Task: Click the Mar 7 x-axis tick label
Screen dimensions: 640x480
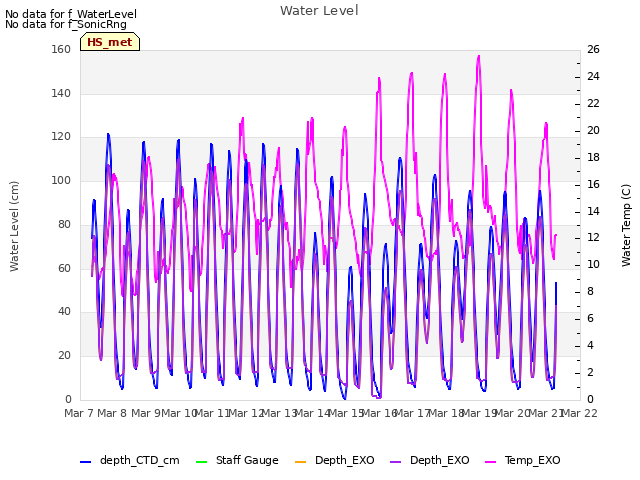Action: [x=80, y=413]
